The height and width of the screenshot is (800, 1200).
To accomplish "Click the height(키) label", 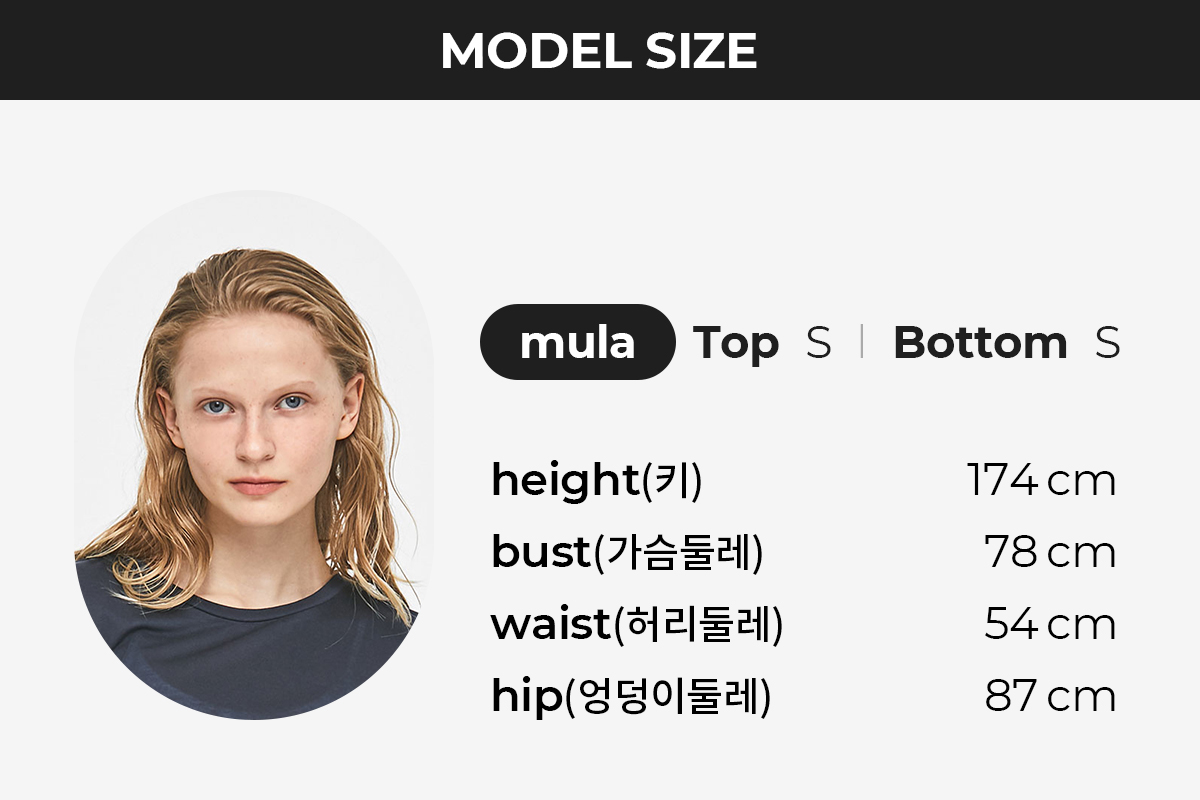I will pyautogui.click(x=597, y=481).
